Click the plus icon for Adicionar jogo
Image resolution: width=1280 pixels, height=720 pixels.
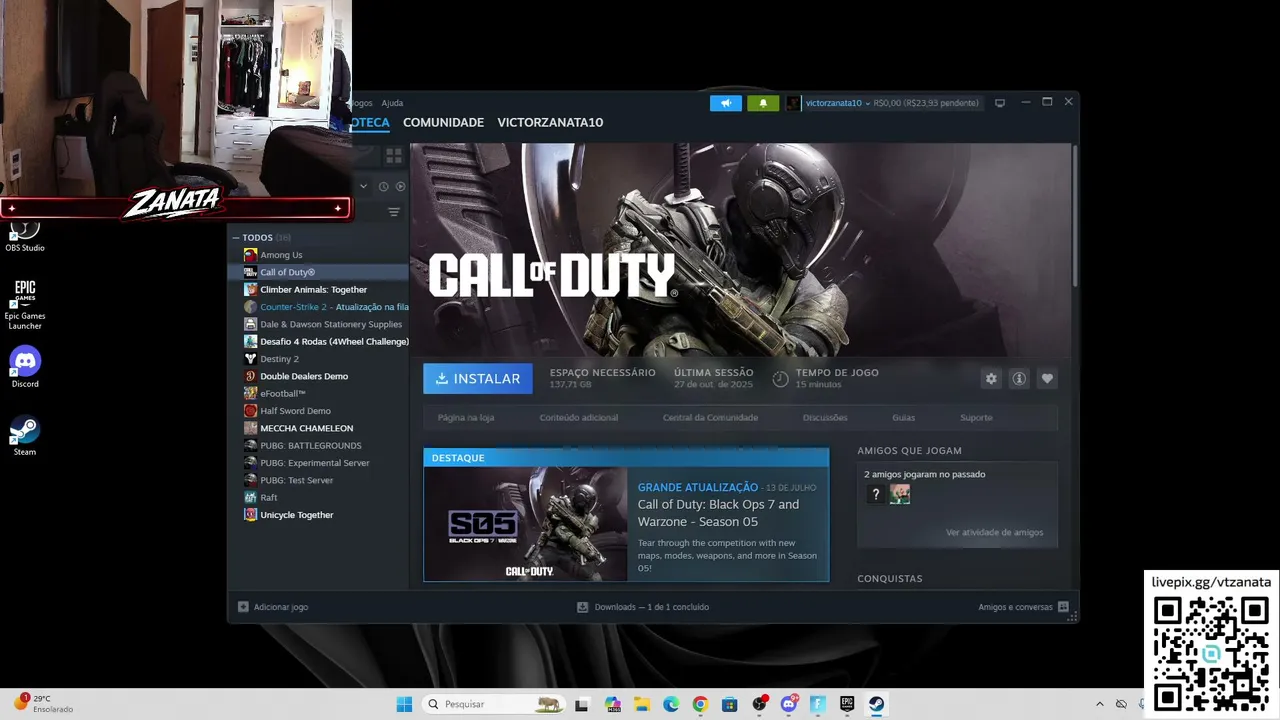[243, 607]
